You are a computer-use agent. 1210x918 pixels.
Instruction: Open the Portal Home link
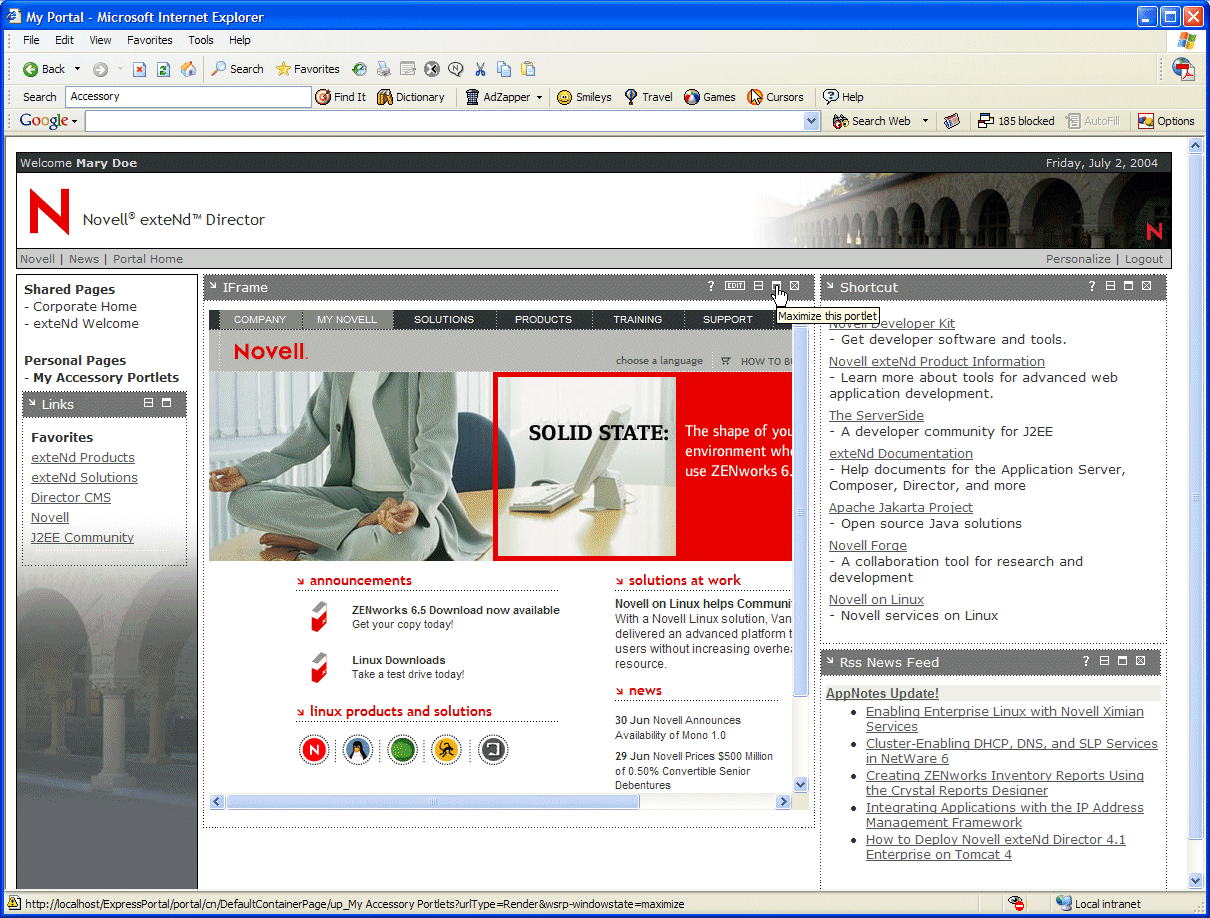point(148,259)
